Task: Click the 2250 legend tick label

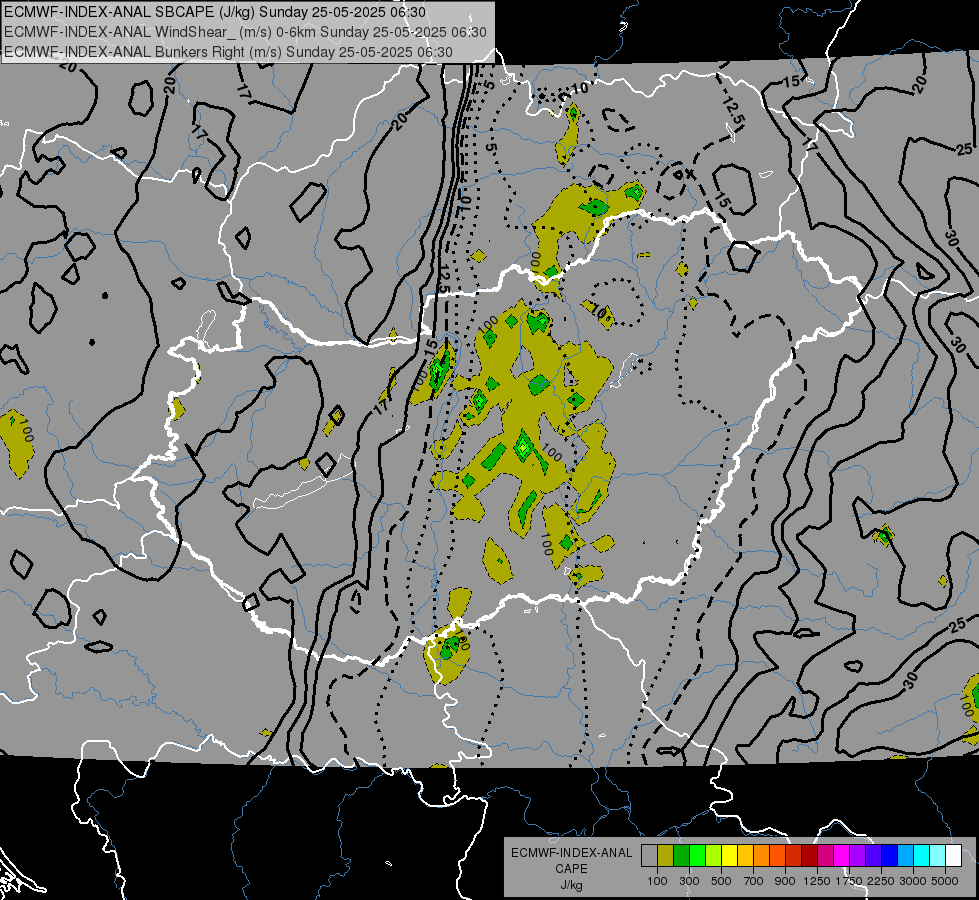Action: (x=881, y=881)
